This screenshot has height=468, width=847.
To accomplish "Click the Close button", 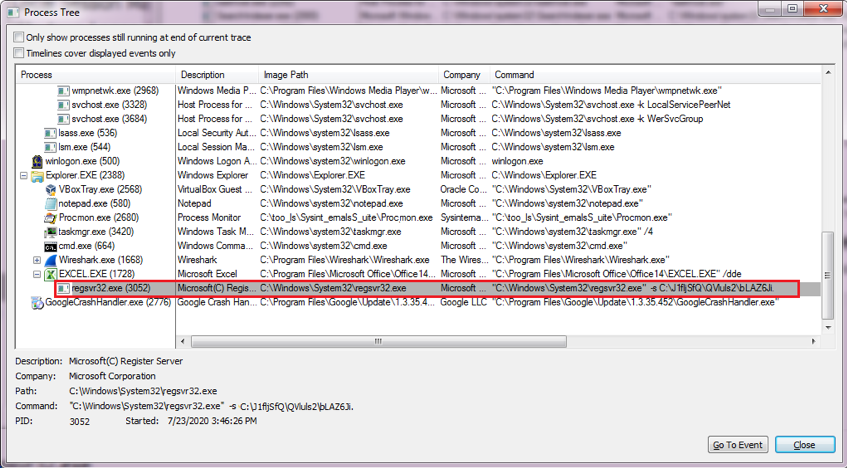I will tap(804, 445).
